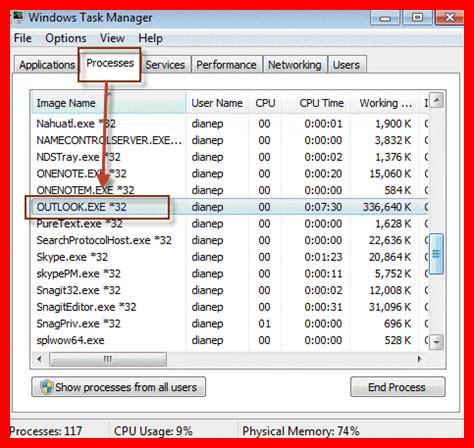Open the Options menu
474x448 pixels.
tap(66, 38)
